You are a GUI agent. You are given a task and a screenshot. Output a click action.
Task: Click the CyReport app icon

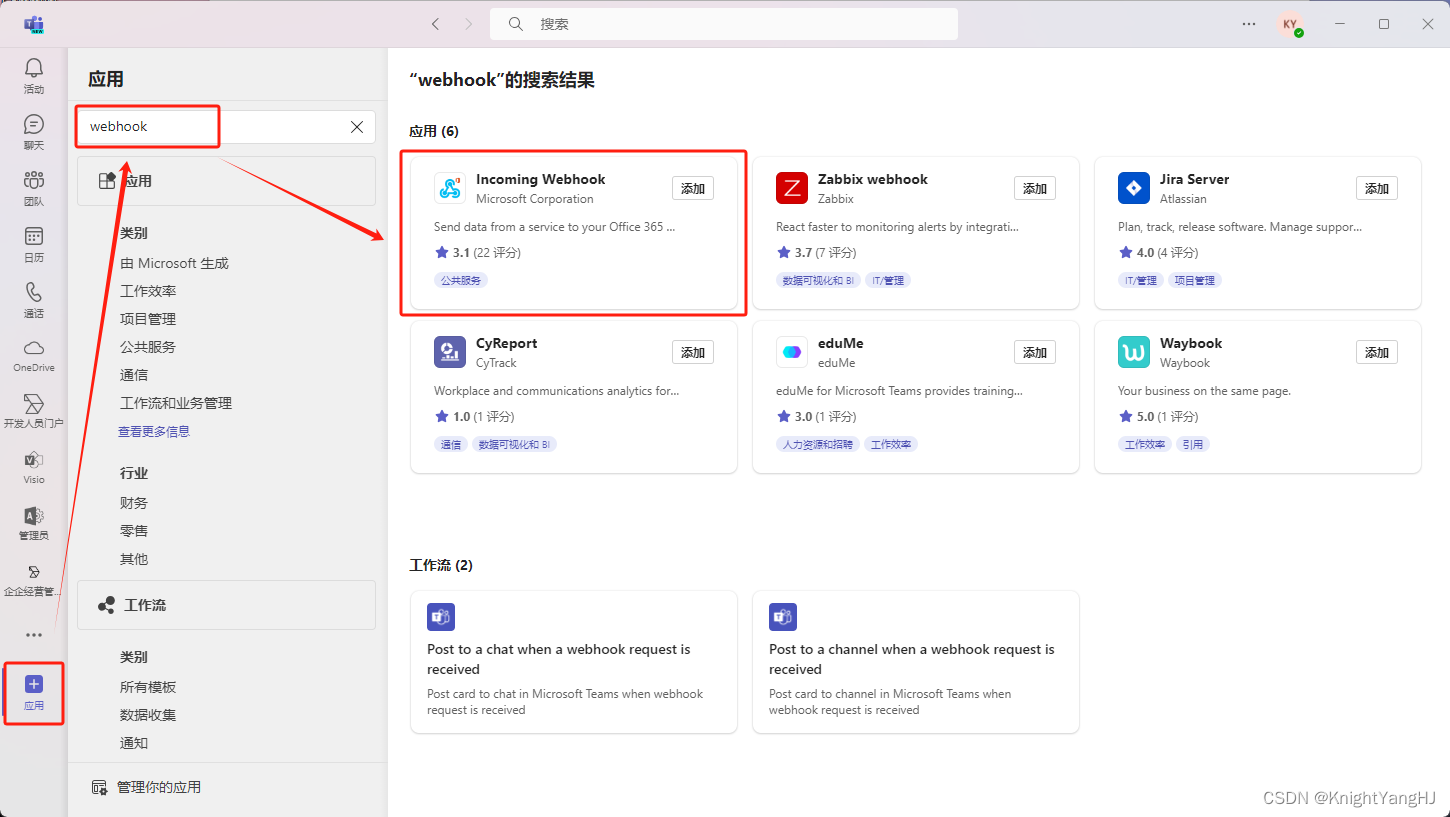(450, 352)
